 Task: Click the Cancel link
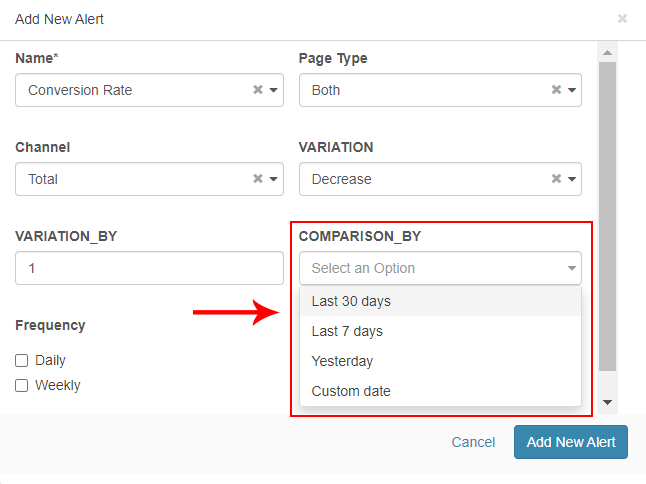(473, 442)
